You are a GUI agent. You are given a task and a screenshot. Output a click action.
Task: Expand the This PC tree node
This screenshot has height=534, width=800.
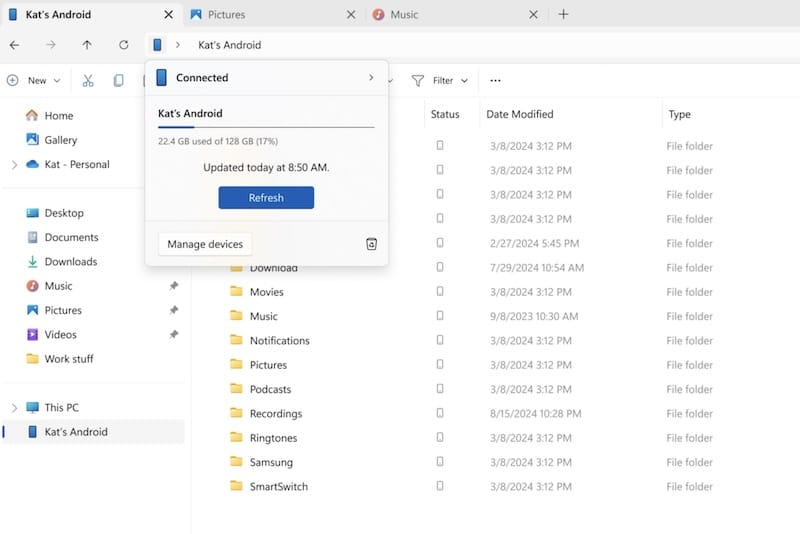pyautogui.click(x=14, y=408)
